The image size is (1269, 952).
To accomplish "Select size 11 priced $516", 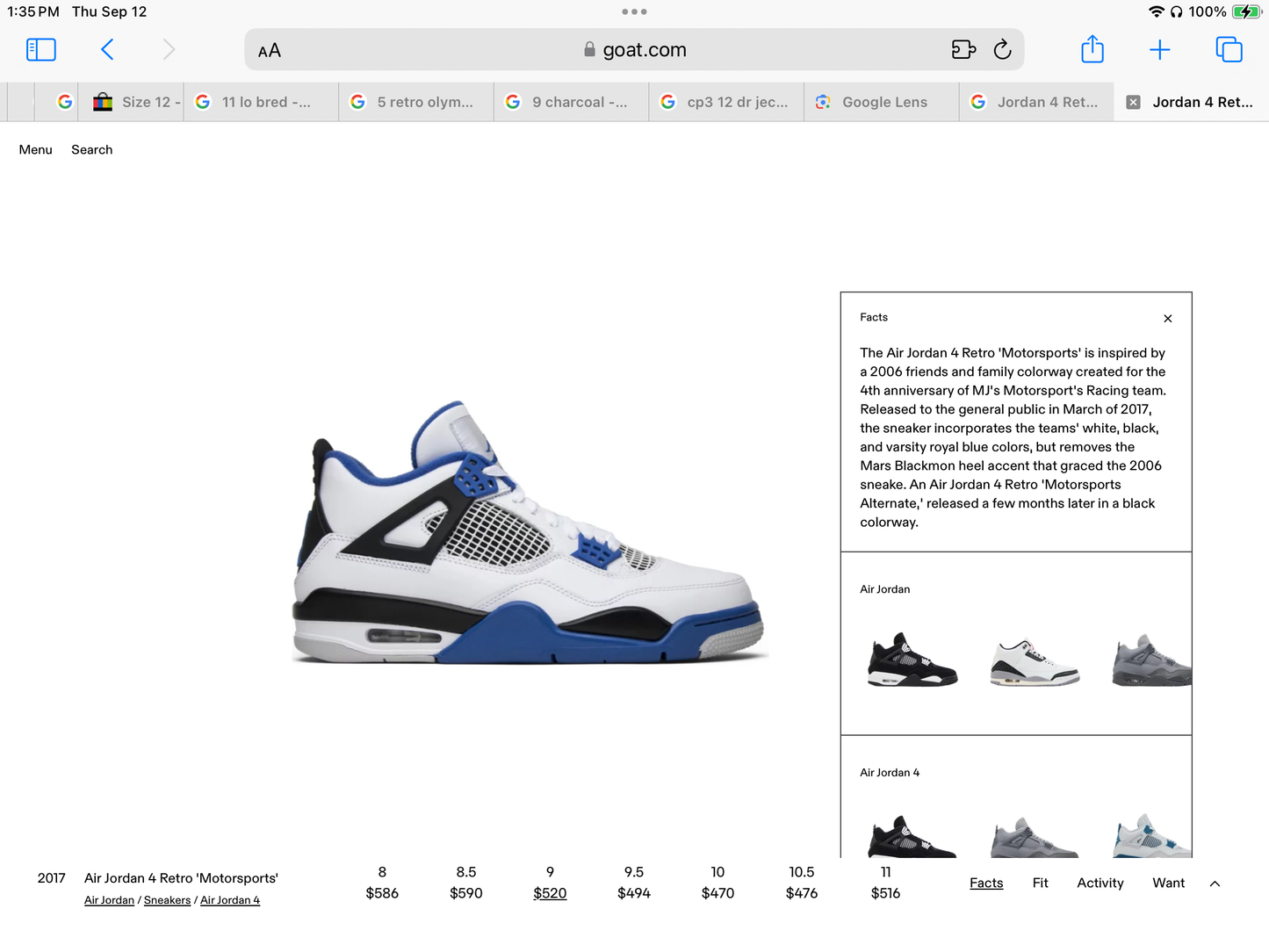I will [x=886, y=883].
